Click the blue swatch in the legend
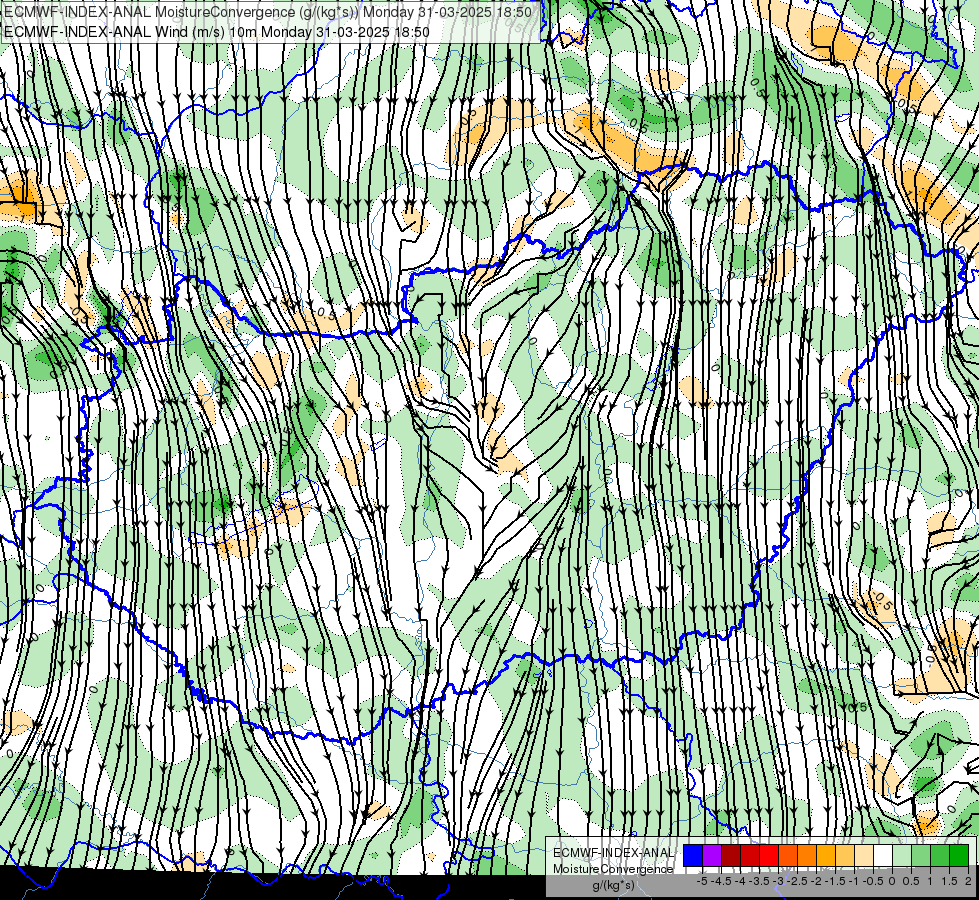The image size is (979, 900). click(x=693, y=856)
